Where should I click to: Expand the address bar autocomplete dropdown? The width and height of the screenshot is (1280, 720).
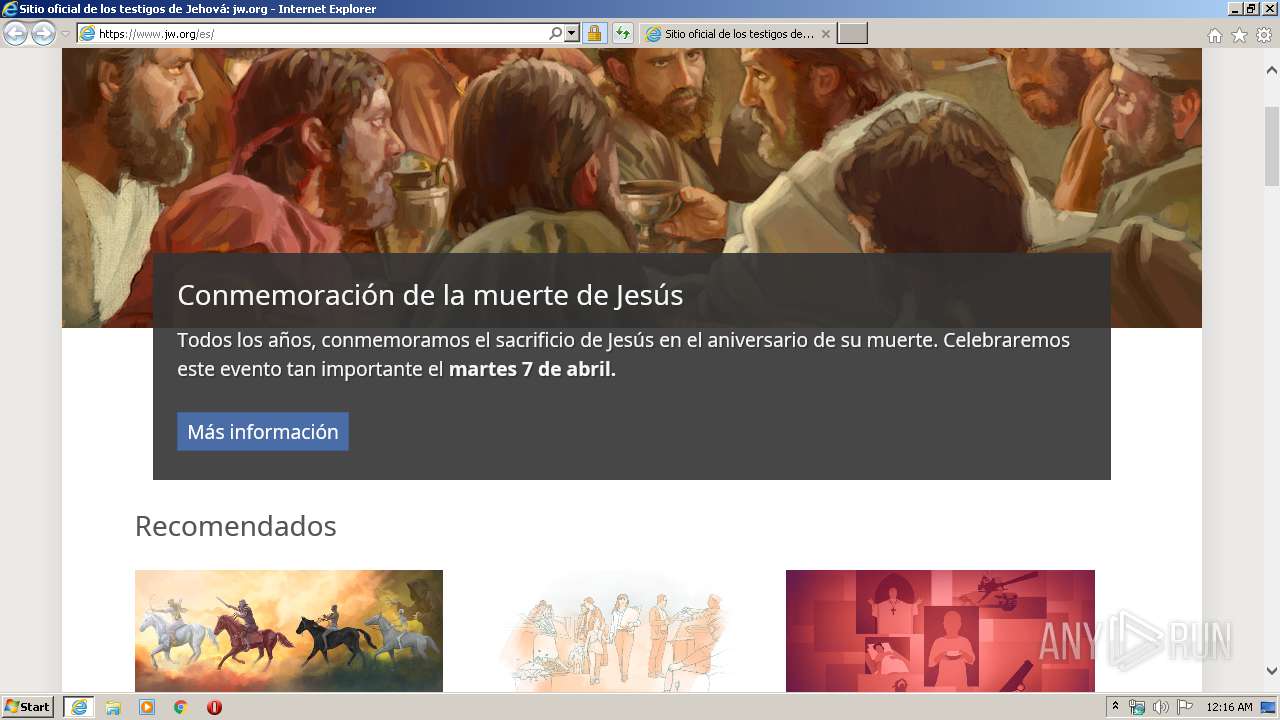pyautogui.click(x=572, y=34)
